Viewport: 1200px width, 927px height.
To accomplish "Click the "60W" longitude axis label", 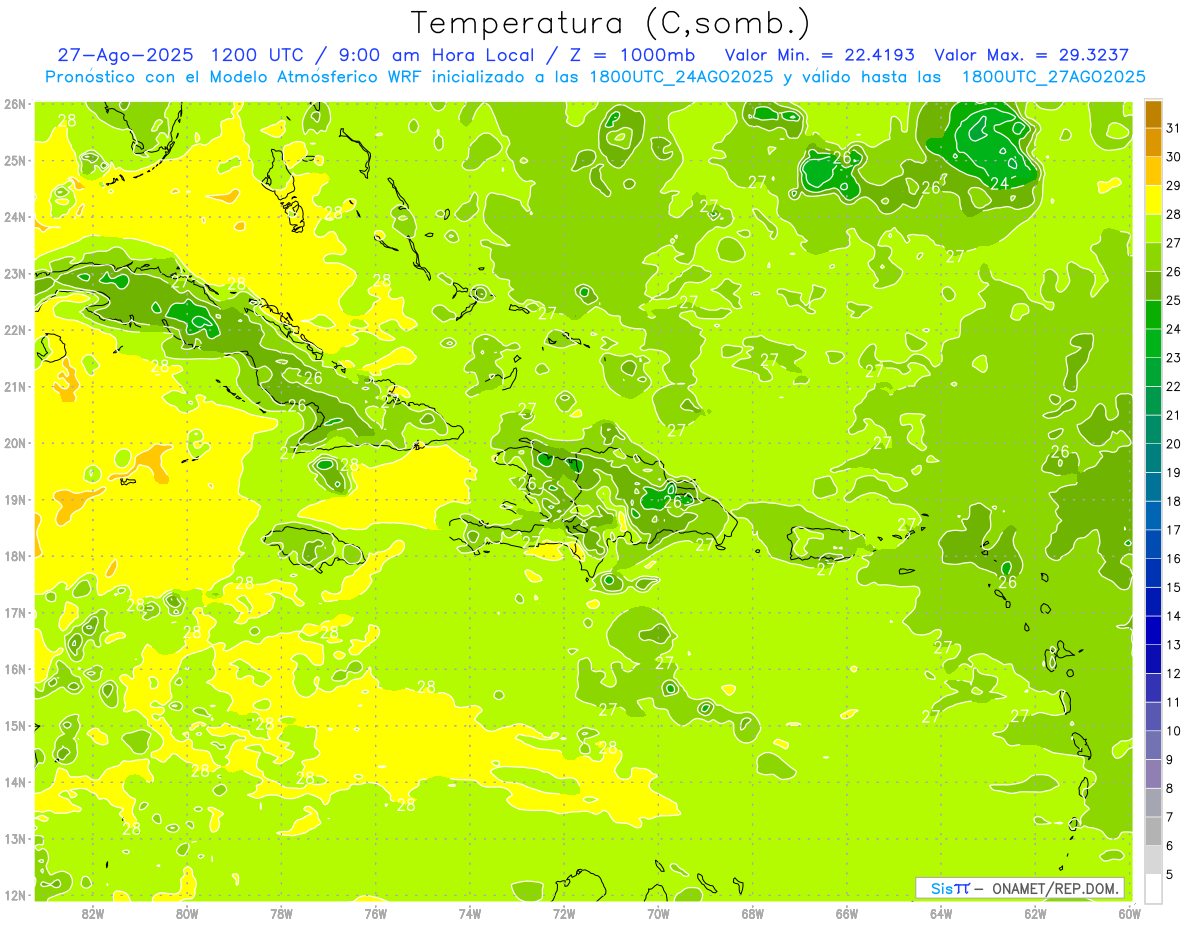I will [1129, 913].
